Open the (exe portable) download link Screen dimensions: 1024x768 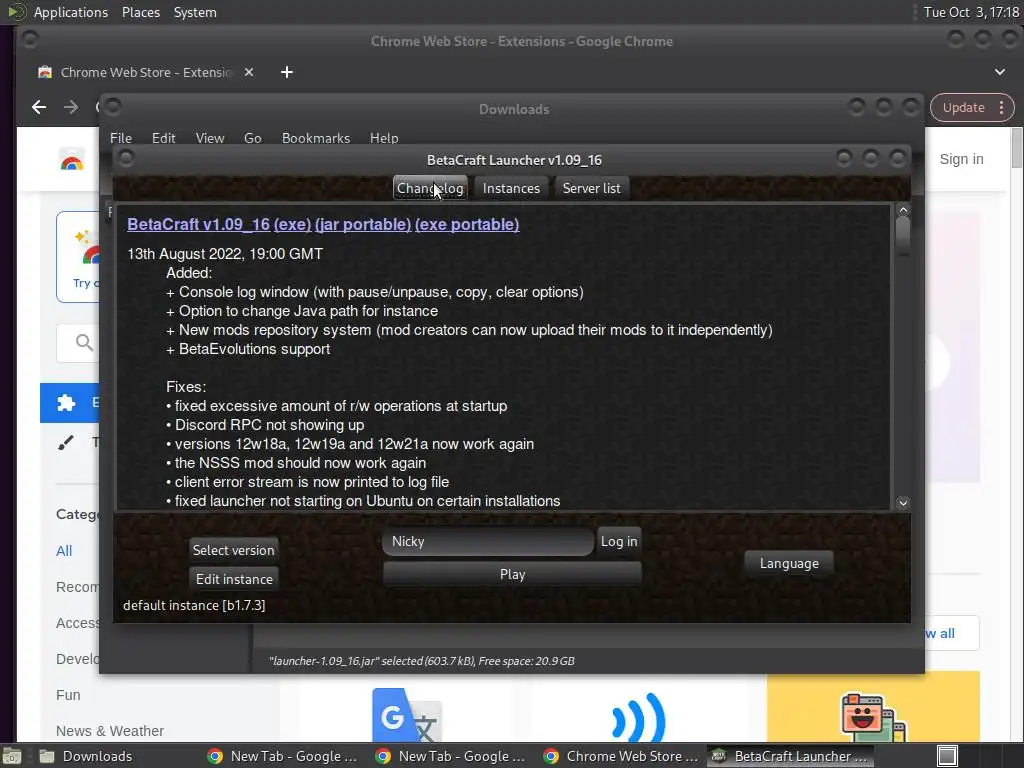pos(467,224)
